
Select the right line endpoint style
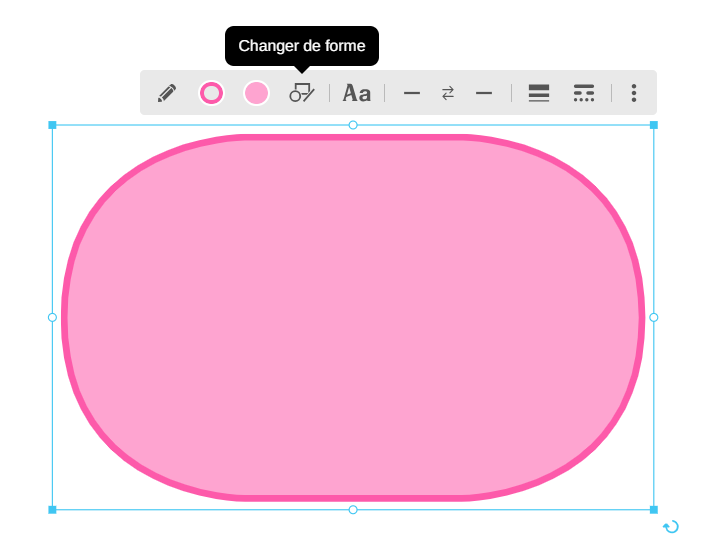coord(484,93)
